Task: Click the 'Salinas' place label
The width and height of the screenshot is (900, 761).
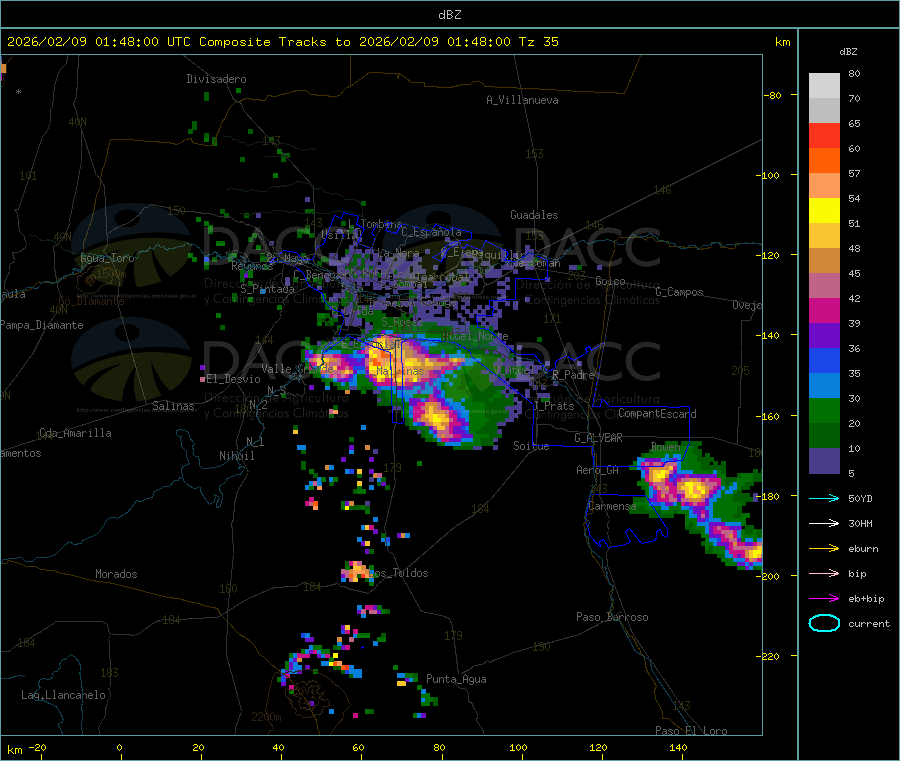Action: 173,406
